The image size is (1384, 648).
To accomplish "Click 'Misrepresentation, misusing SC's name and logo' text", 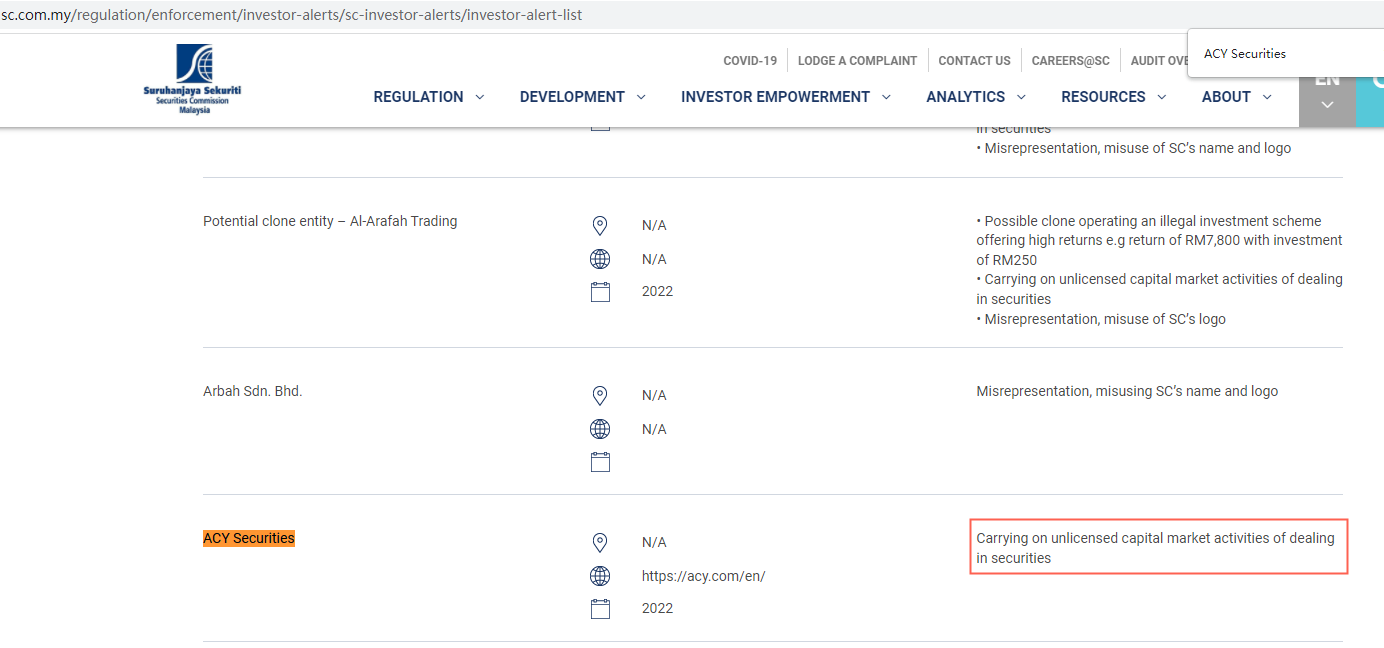I will point(1127,391).
